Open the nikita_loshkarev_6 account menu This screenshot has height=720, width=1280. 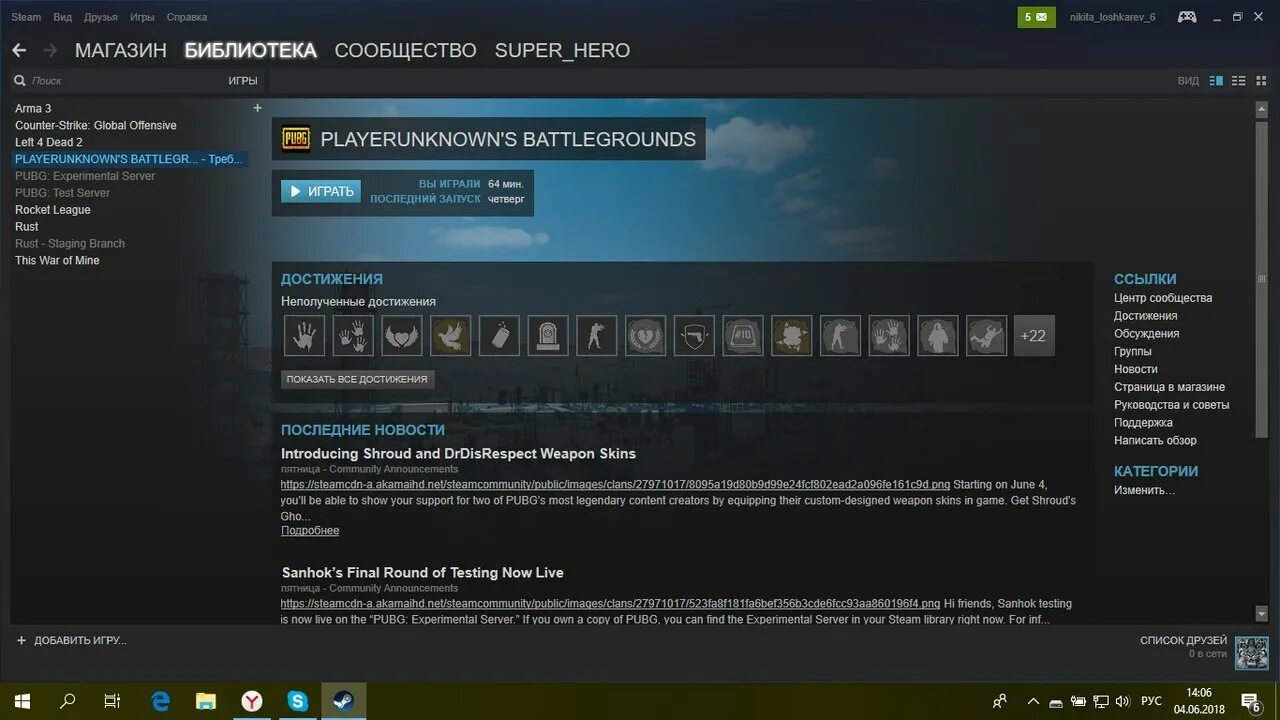[x=1112, y=17]
